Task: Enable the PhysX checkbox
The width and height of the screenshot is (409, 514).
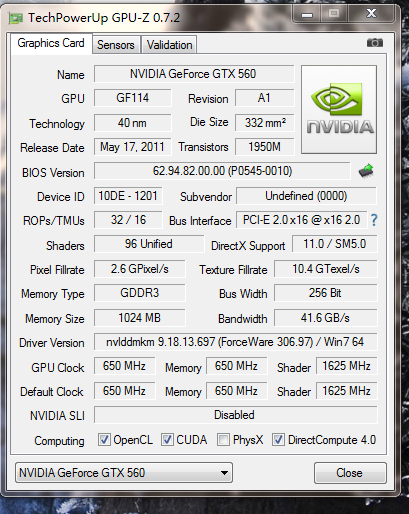Action: (x=223, y=440)
